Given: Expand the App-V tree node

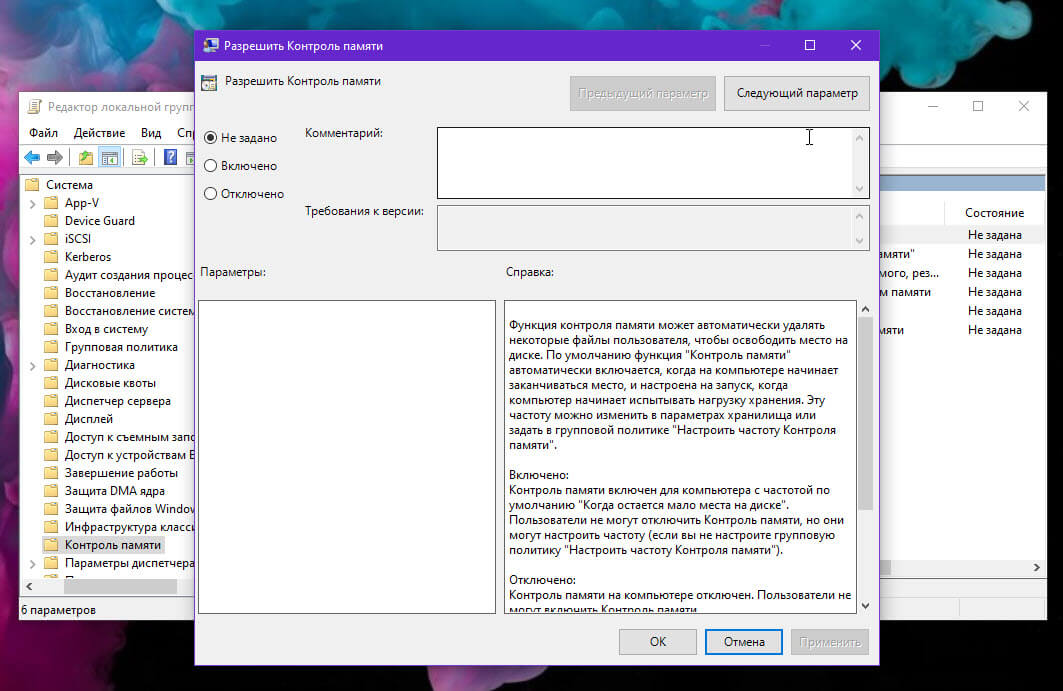Looking at the screenshot, I should pos(33,203).
